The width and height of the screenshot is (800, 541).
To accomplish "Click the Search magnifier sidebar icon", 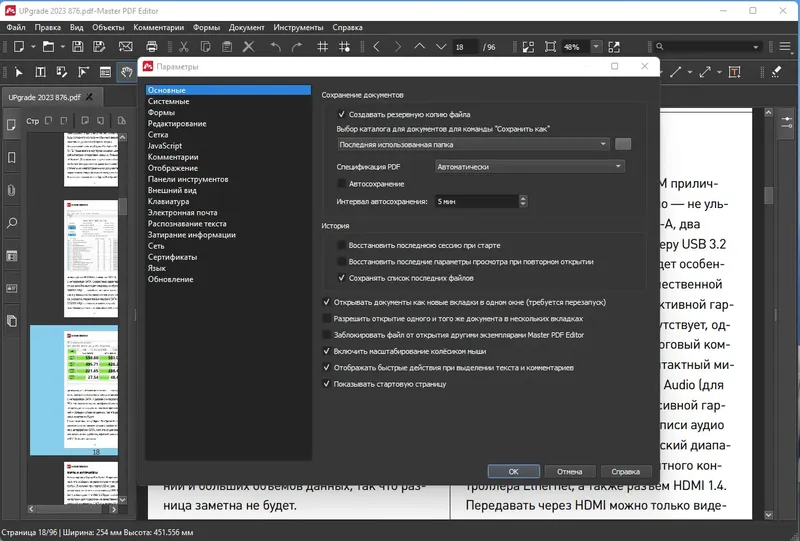I will (12, 223).
